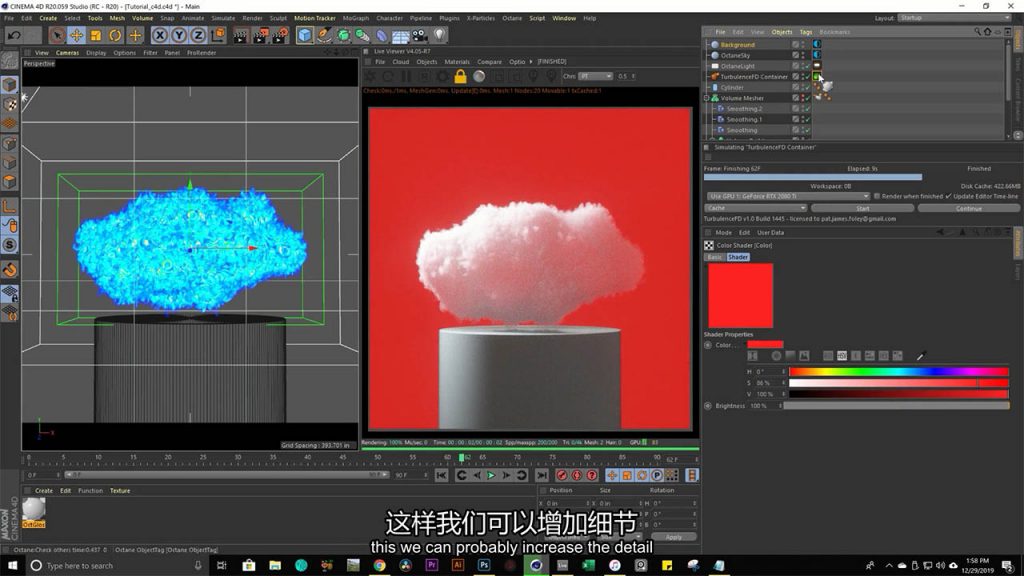Screen dimensions: 1024x576
Task: Click the lightbulb Light object icon
Action: pyautogui.click(x=439, y=35)
